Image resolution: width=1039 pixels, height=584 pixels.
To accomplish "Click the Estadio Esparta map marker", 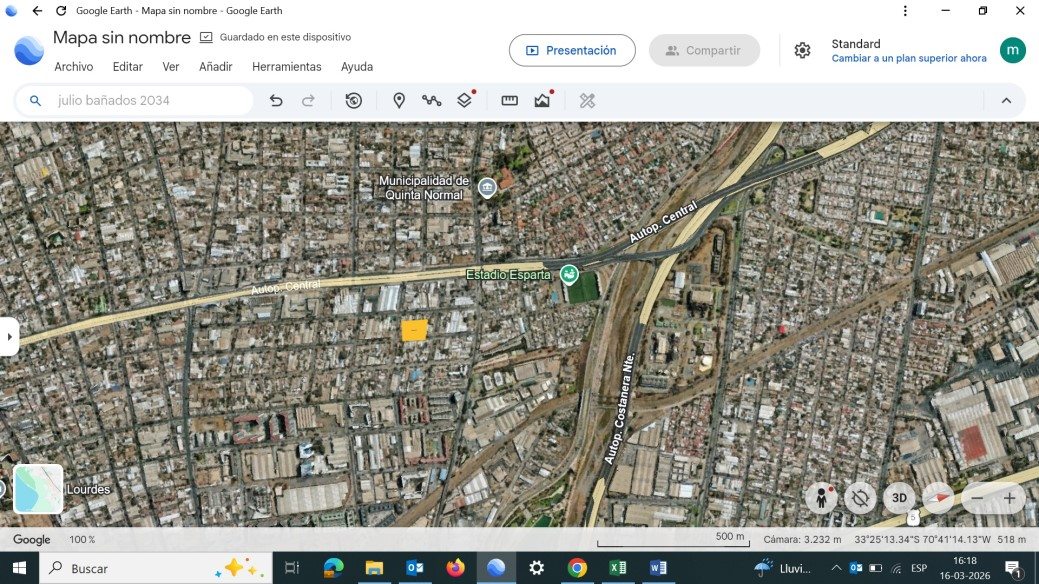I will point(569,274).
